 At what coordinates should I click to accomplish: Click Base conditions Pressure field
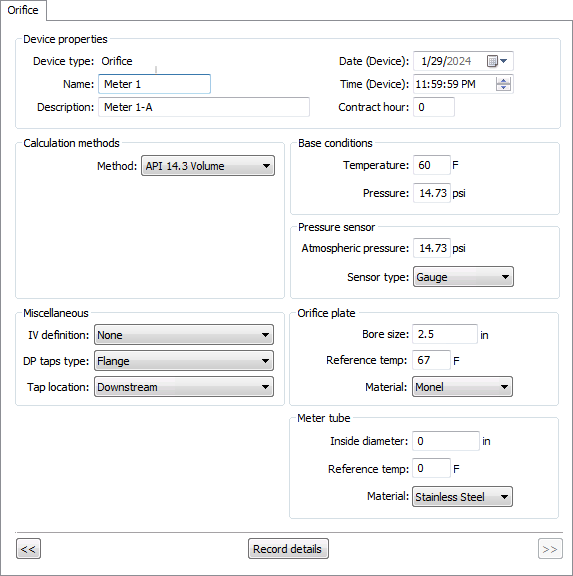(x=432, y=193)
